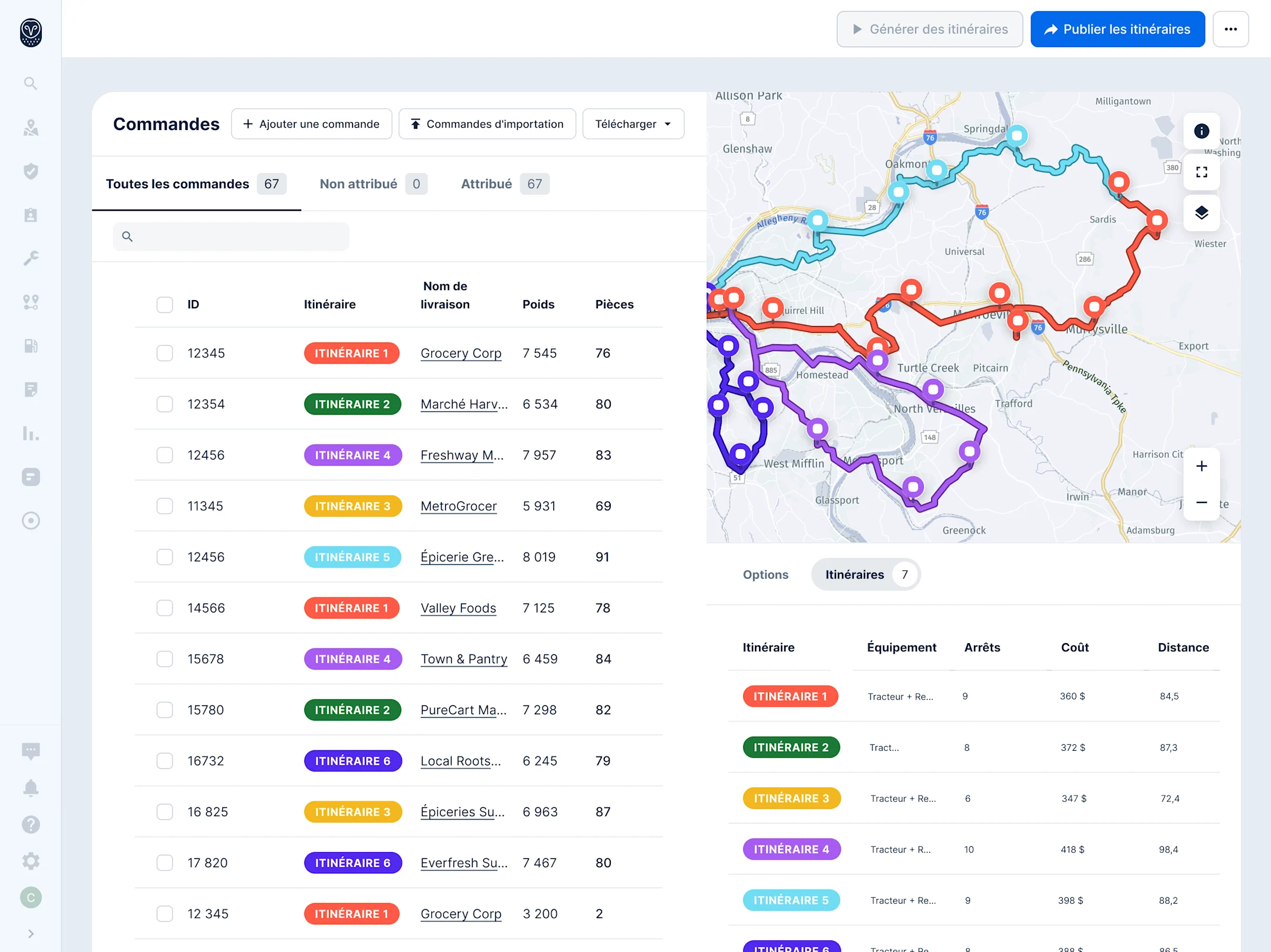Zoom in using the map plus control
Image resolution: width=1271 pixels, height=952 pixels.
[1202, 465]
